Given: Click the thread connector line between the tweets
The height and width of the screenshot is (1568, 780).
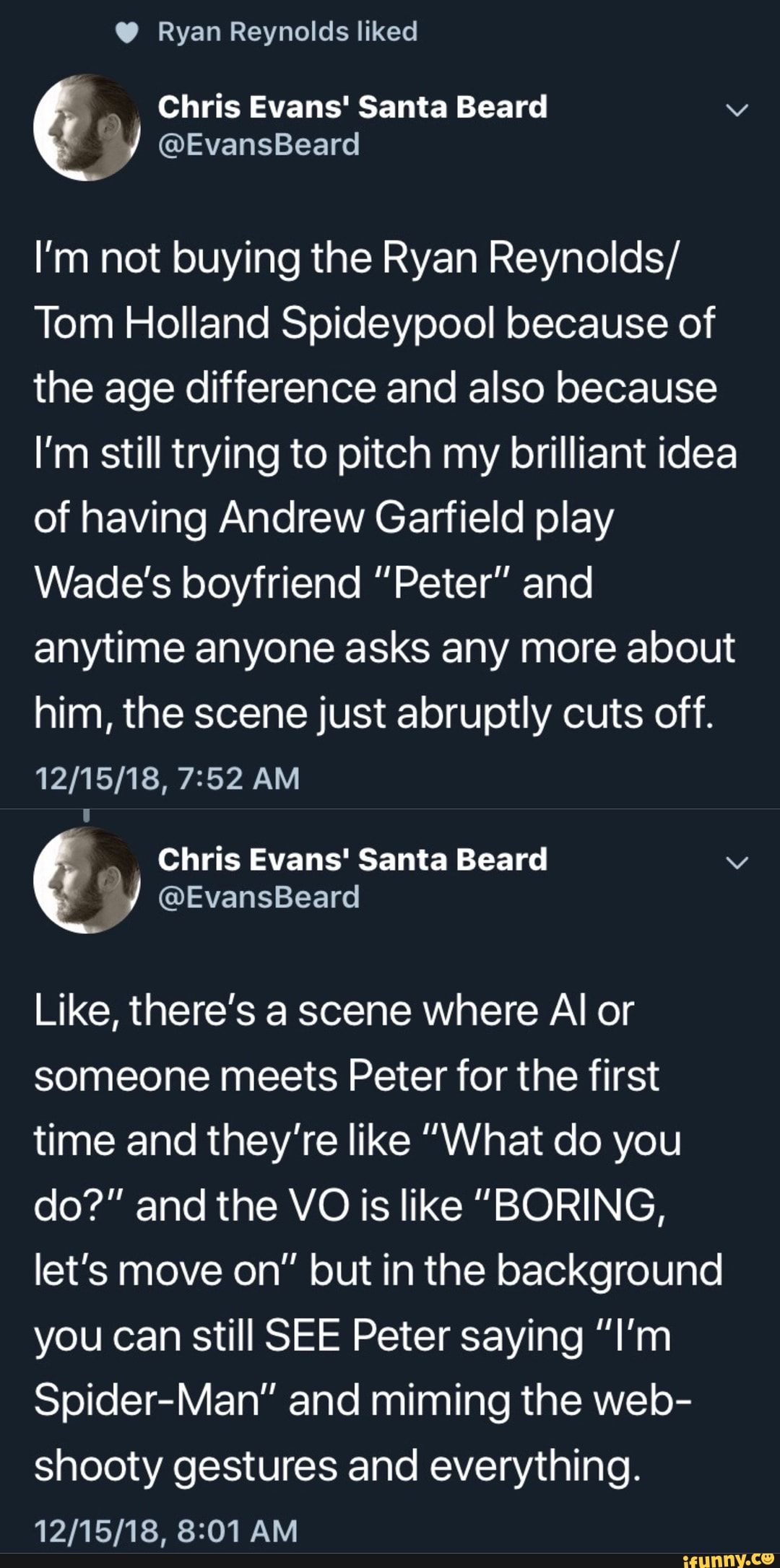Looking at the screenshot, I should click(87, 816).
